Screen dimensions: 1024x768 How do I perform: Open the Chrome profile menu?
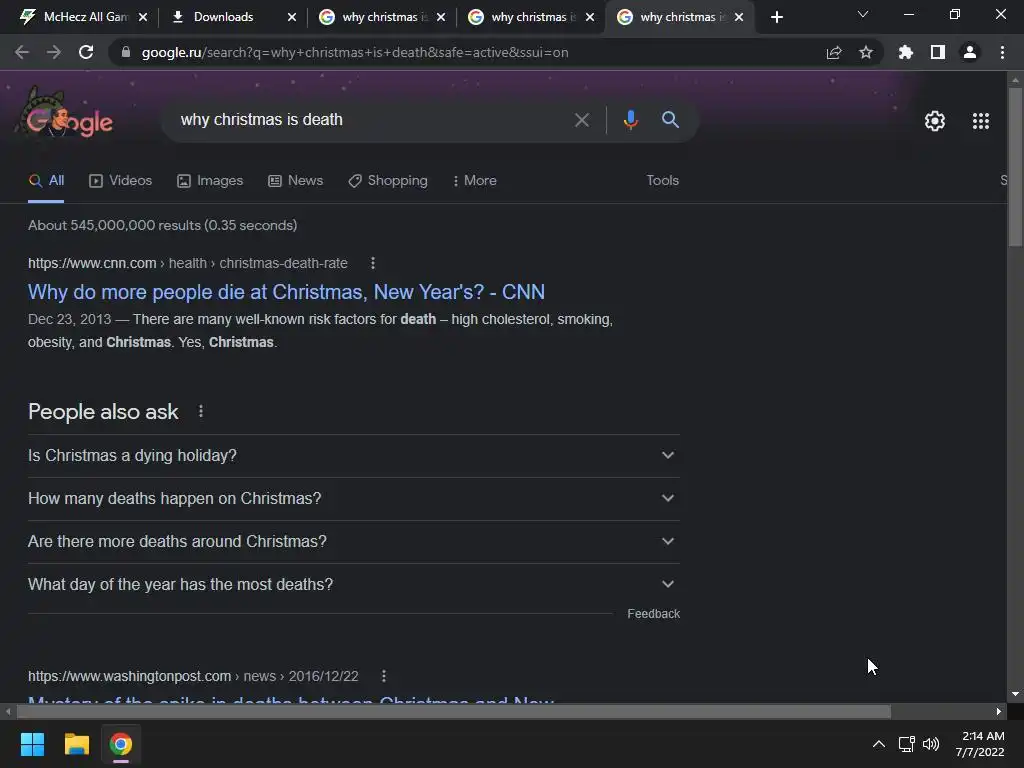(969, 52)
